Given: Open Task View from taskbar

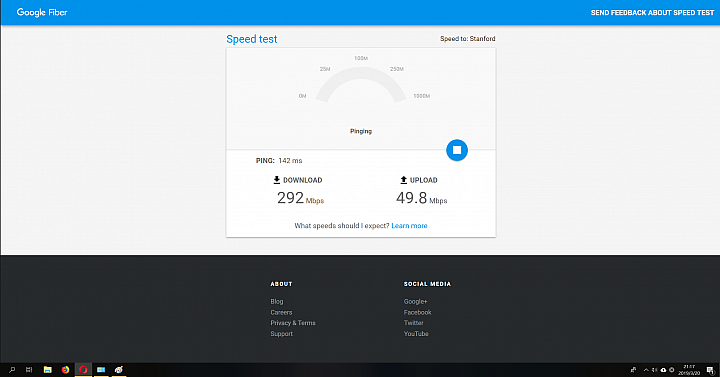Looking at the screenshot, I should click(29, 370).
